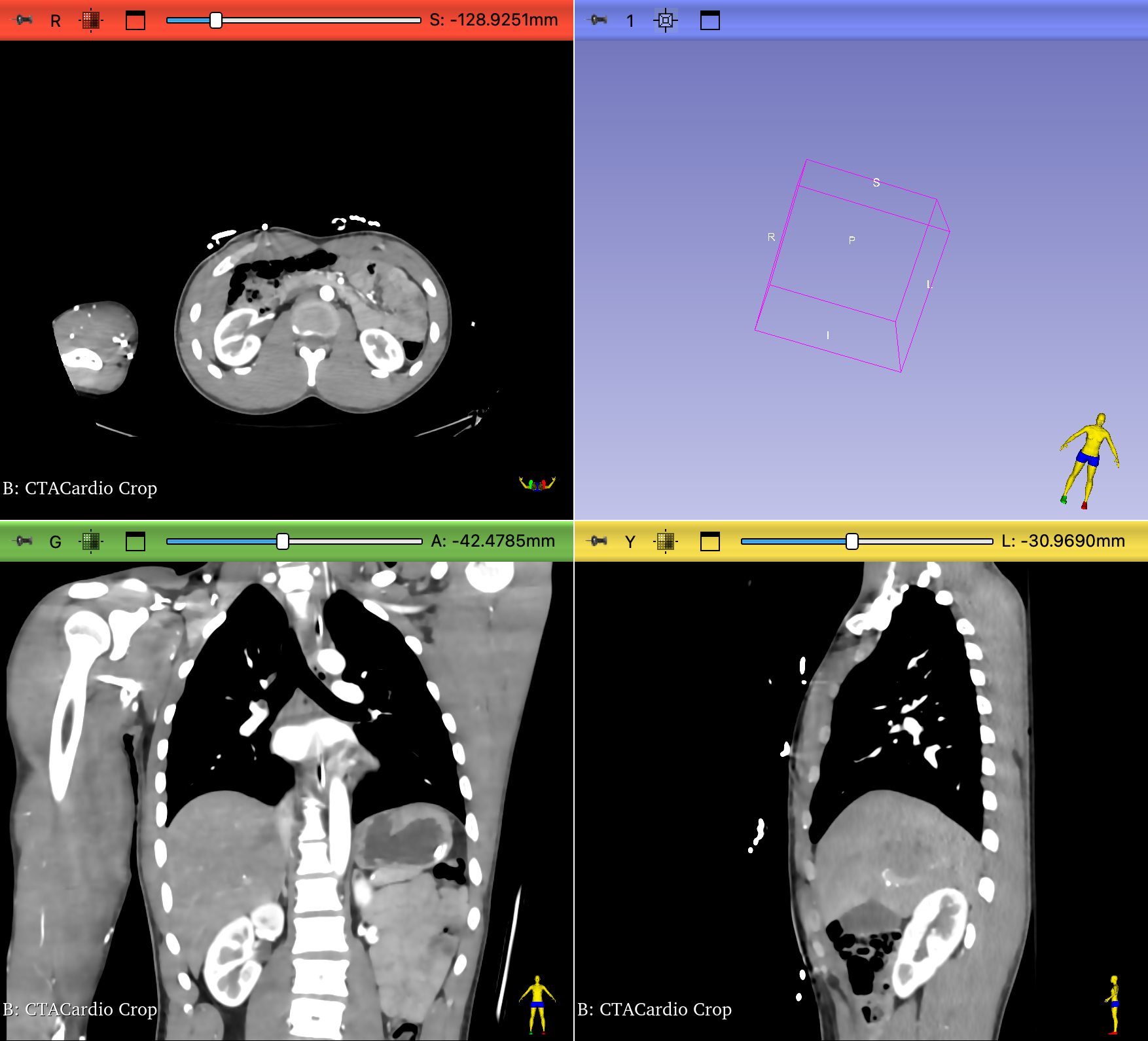Image resolution: width=1148 pixels, height=1041 pixels.
Task: Expand pin menu in yellow sagittal view
Action: tap(598, 541)
